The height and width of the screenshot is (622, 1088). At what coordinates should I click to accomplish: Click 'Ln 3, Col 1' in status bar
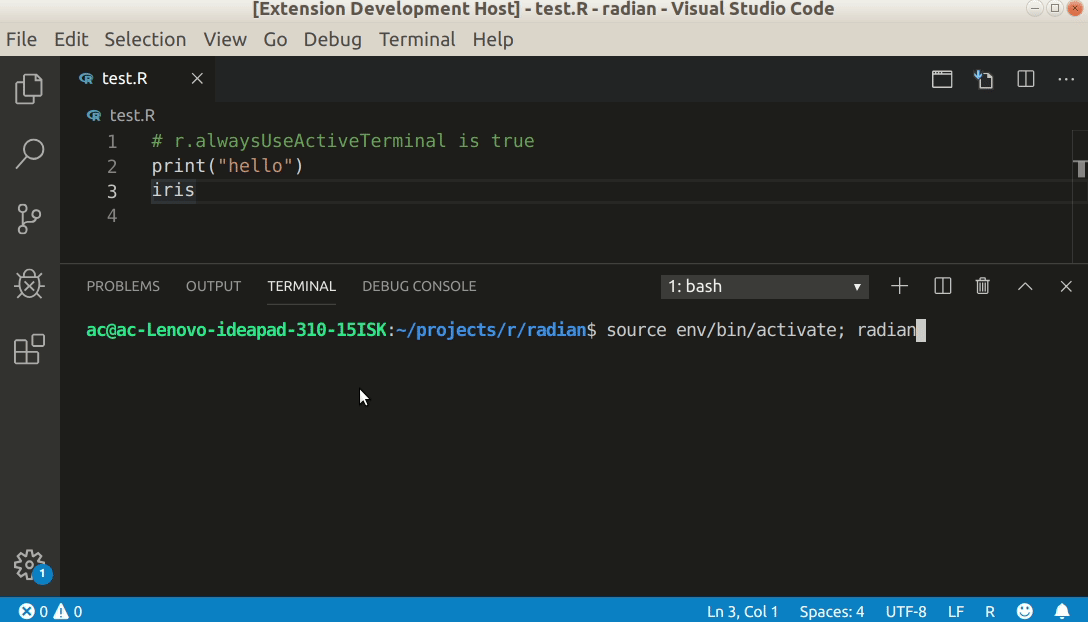tap(742, 612)
